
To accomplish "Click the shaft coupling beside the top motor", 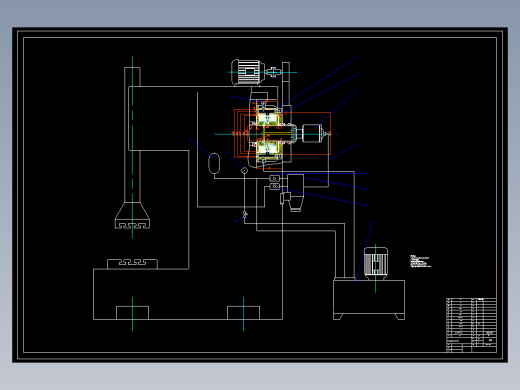I will (x=273, y=72).
